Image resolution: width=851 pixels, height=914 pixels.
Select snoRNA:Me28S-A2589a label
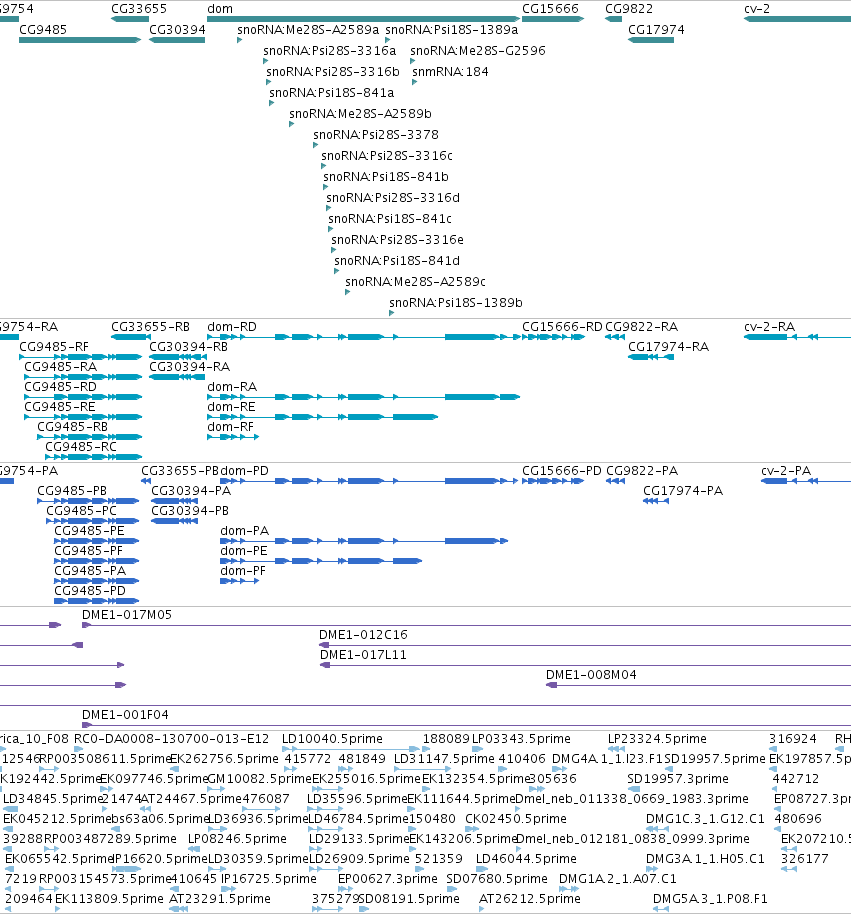[x=308, y=30]
